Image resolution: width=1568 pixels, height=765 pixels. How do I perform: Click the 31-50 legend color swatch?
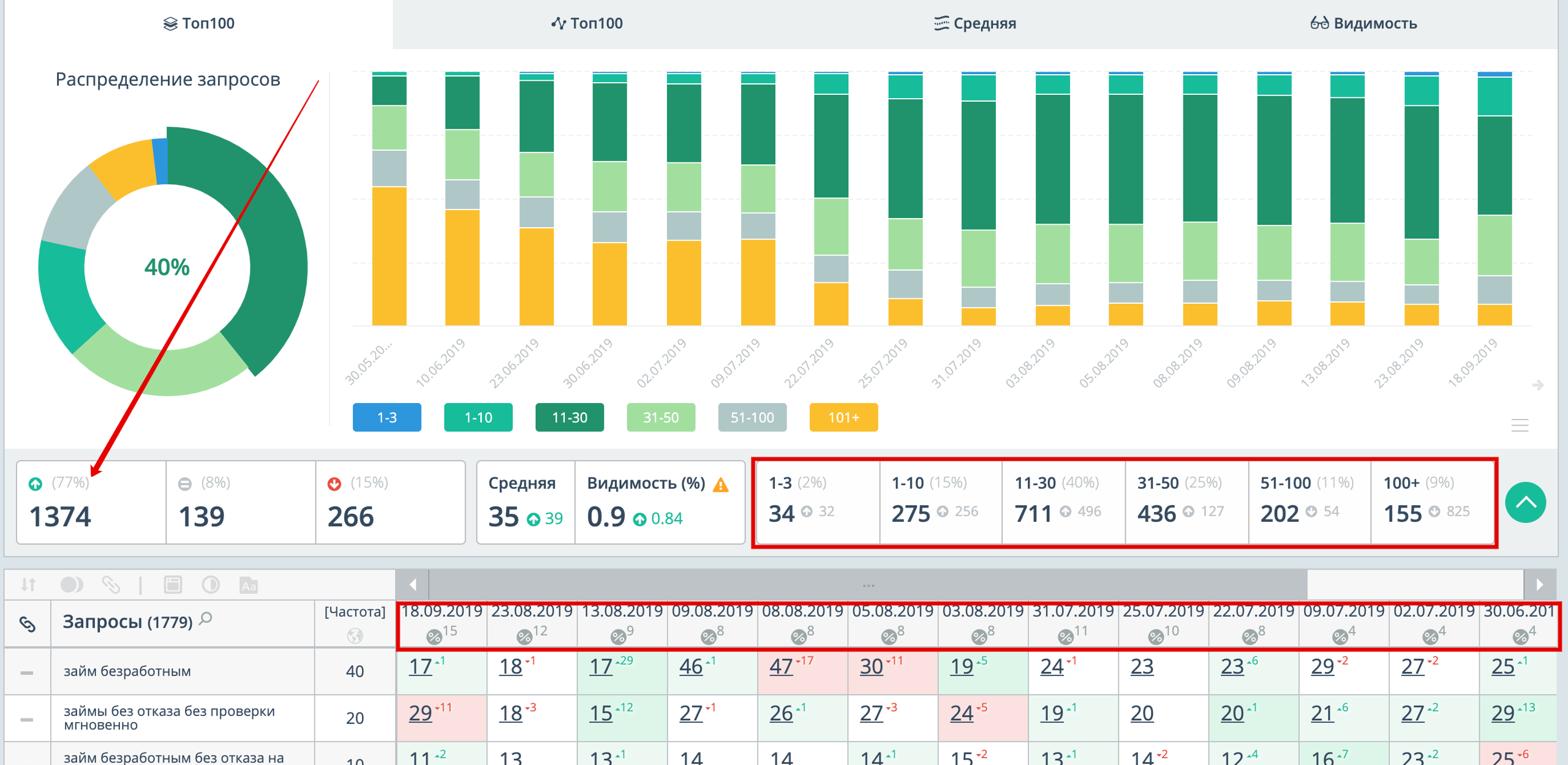(x=660, y=418)
